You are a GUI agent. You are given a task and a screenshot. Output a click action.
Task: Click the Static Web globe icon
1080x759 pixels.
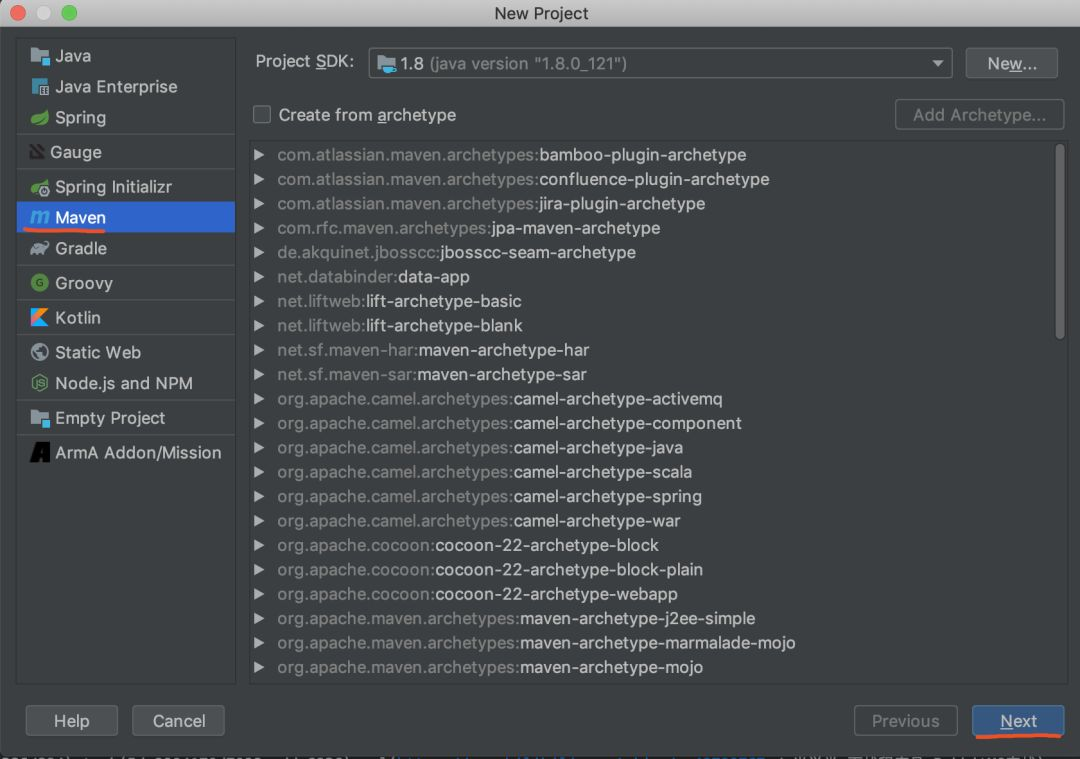point(40,352)
